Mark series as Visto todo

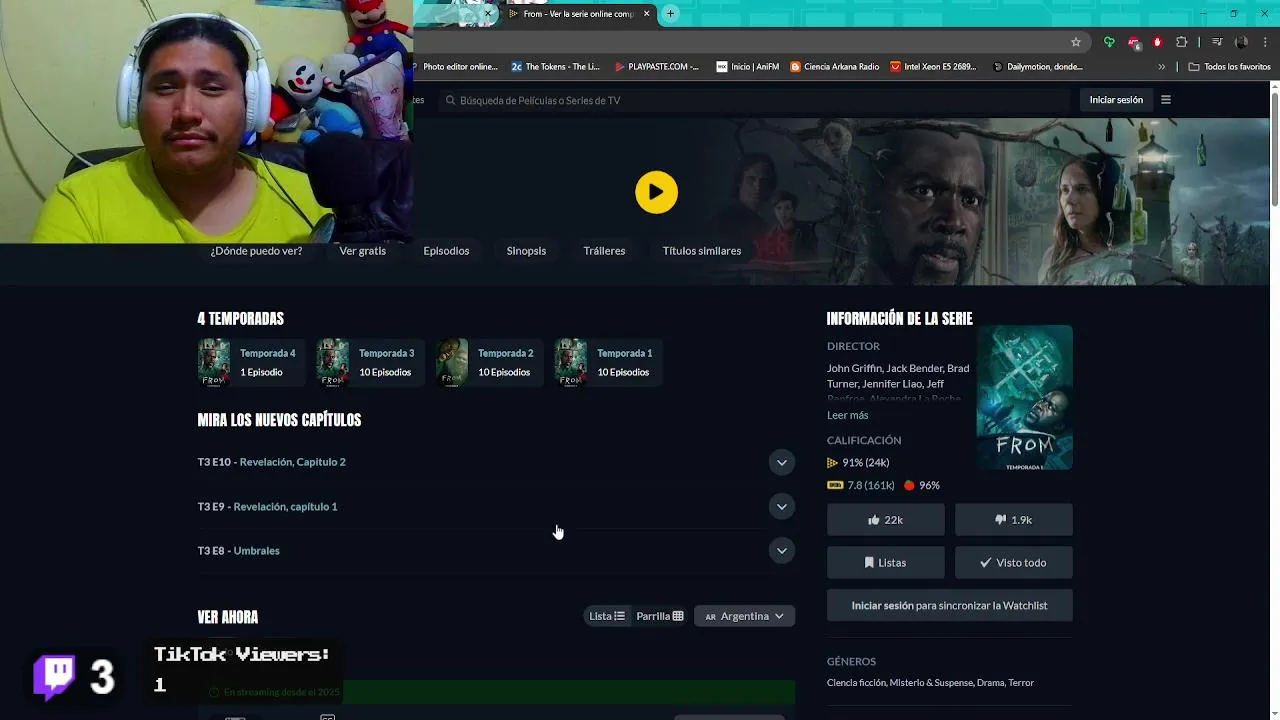click(x=1014, y=563)
